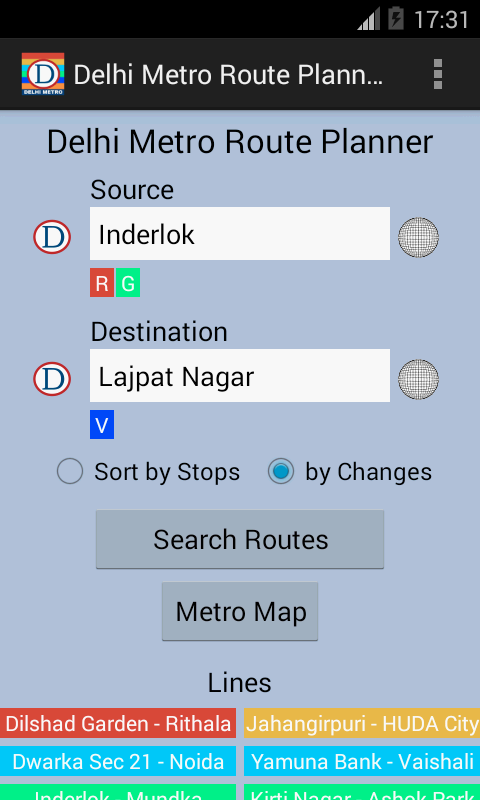This screenshot has height=800, width=480.
Task: Choose the Yamuna Bank - Vaishali line
Action: 362,761
